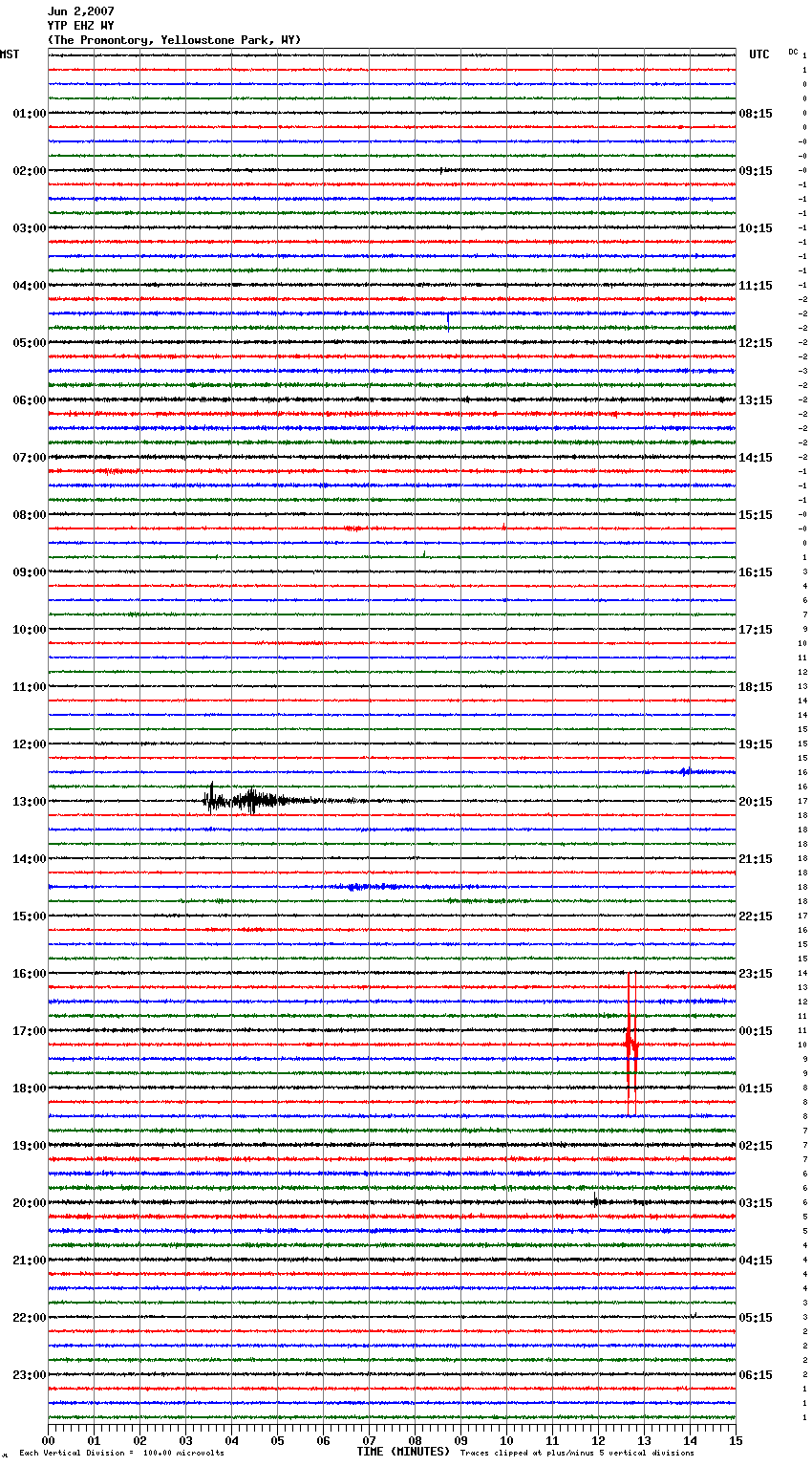This screenshot has height=1466, width=812.
Task: Click the blue burst near minute 14 at 12:30
Action: 685,771
